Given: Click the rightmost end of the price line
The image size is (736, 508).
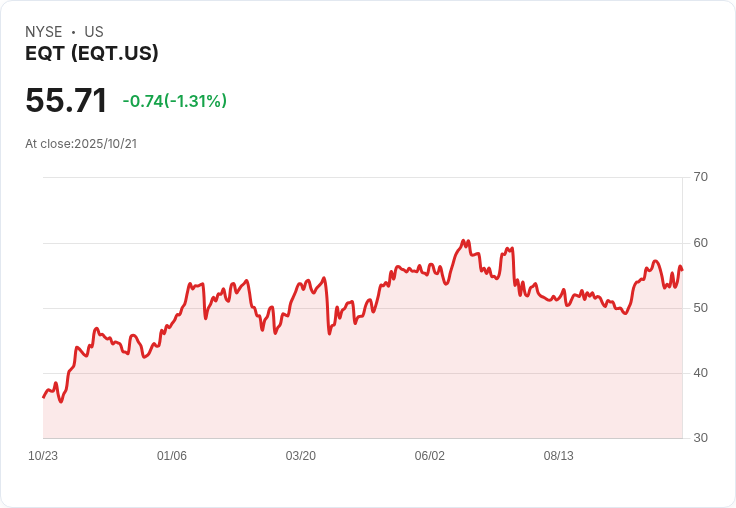Looking at the screenshot, I should (682, 269).
